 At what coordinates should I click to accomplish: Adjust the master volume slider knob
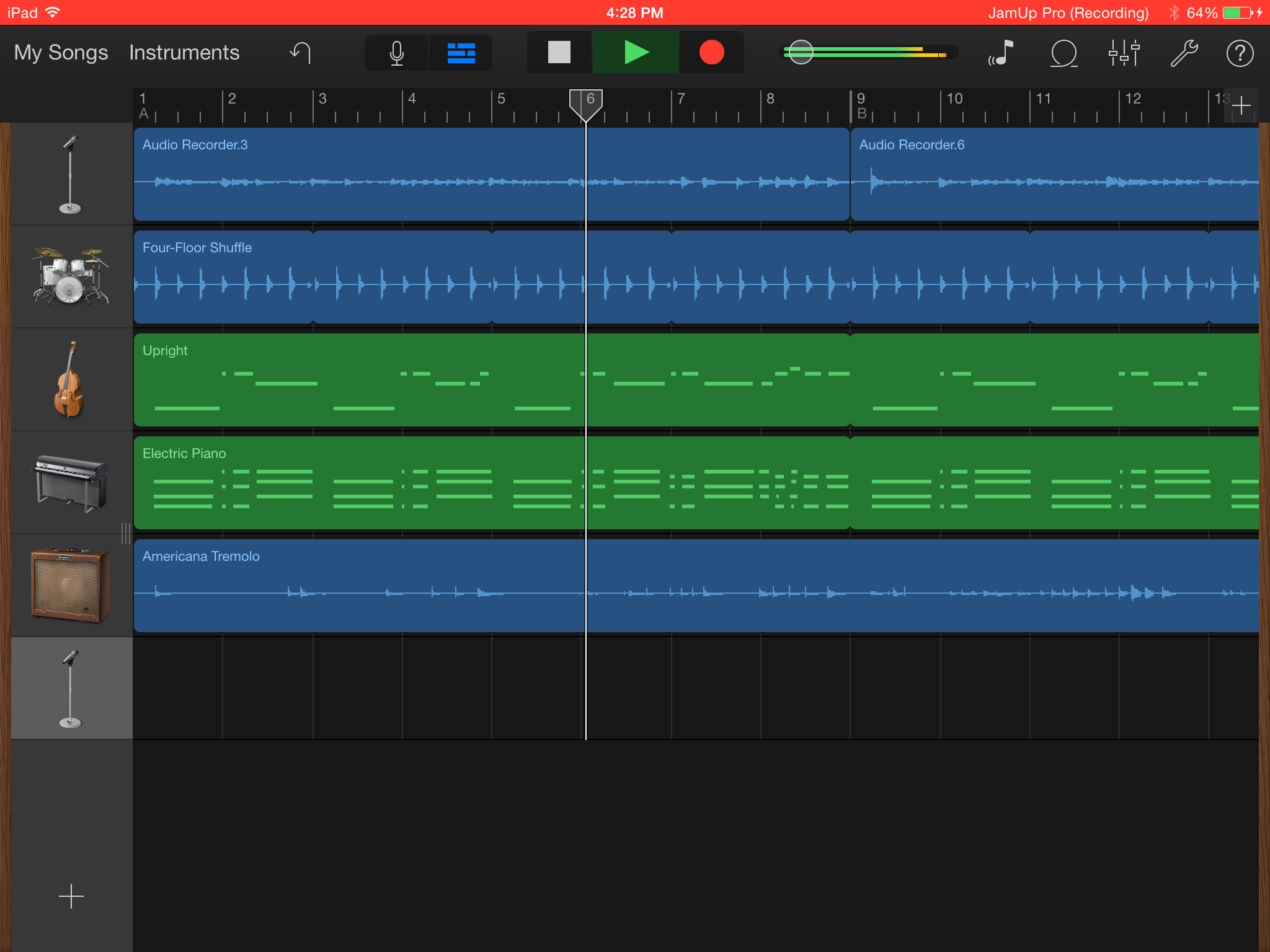(801, 53)
